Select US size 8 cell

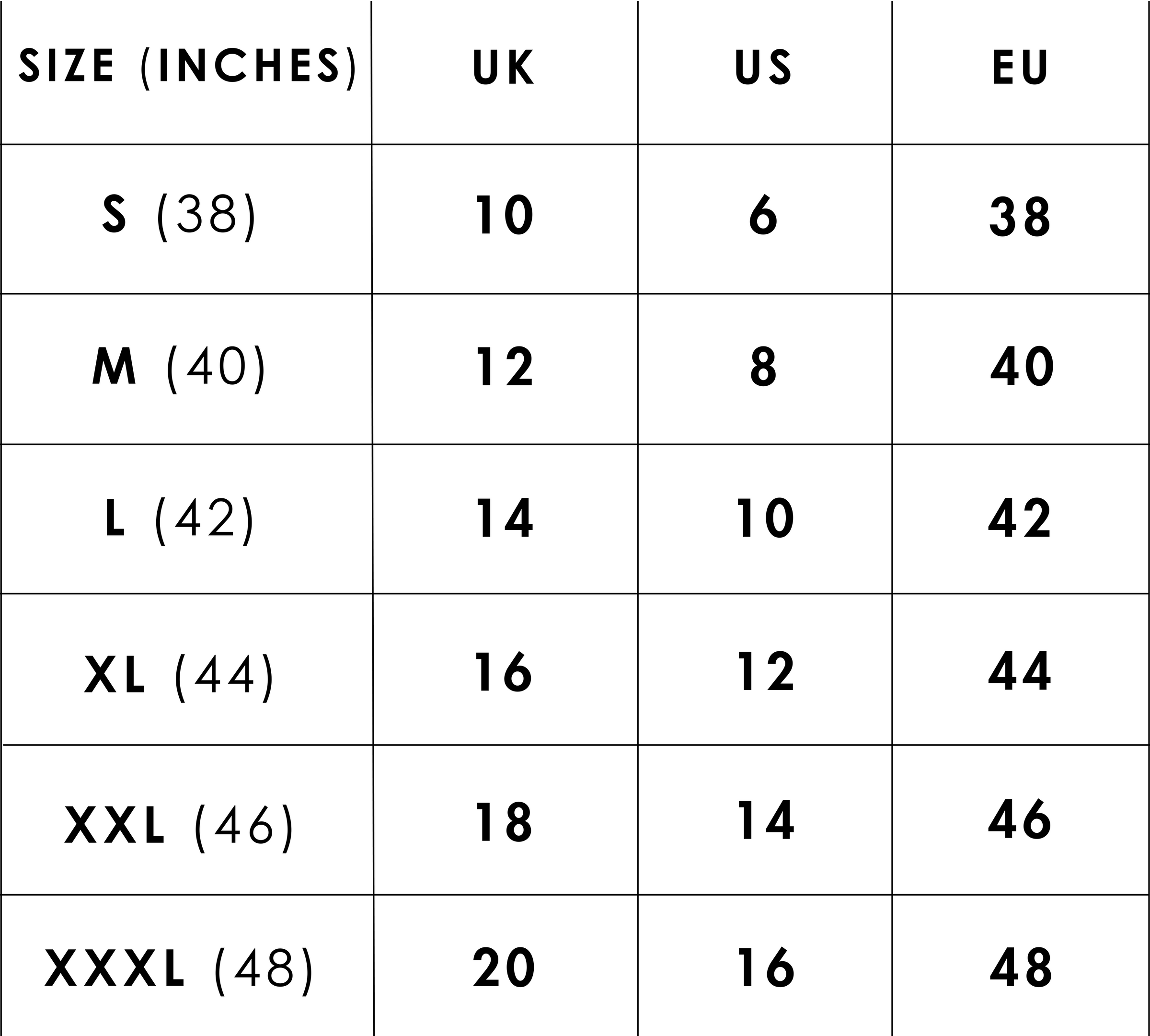[763, 367]
